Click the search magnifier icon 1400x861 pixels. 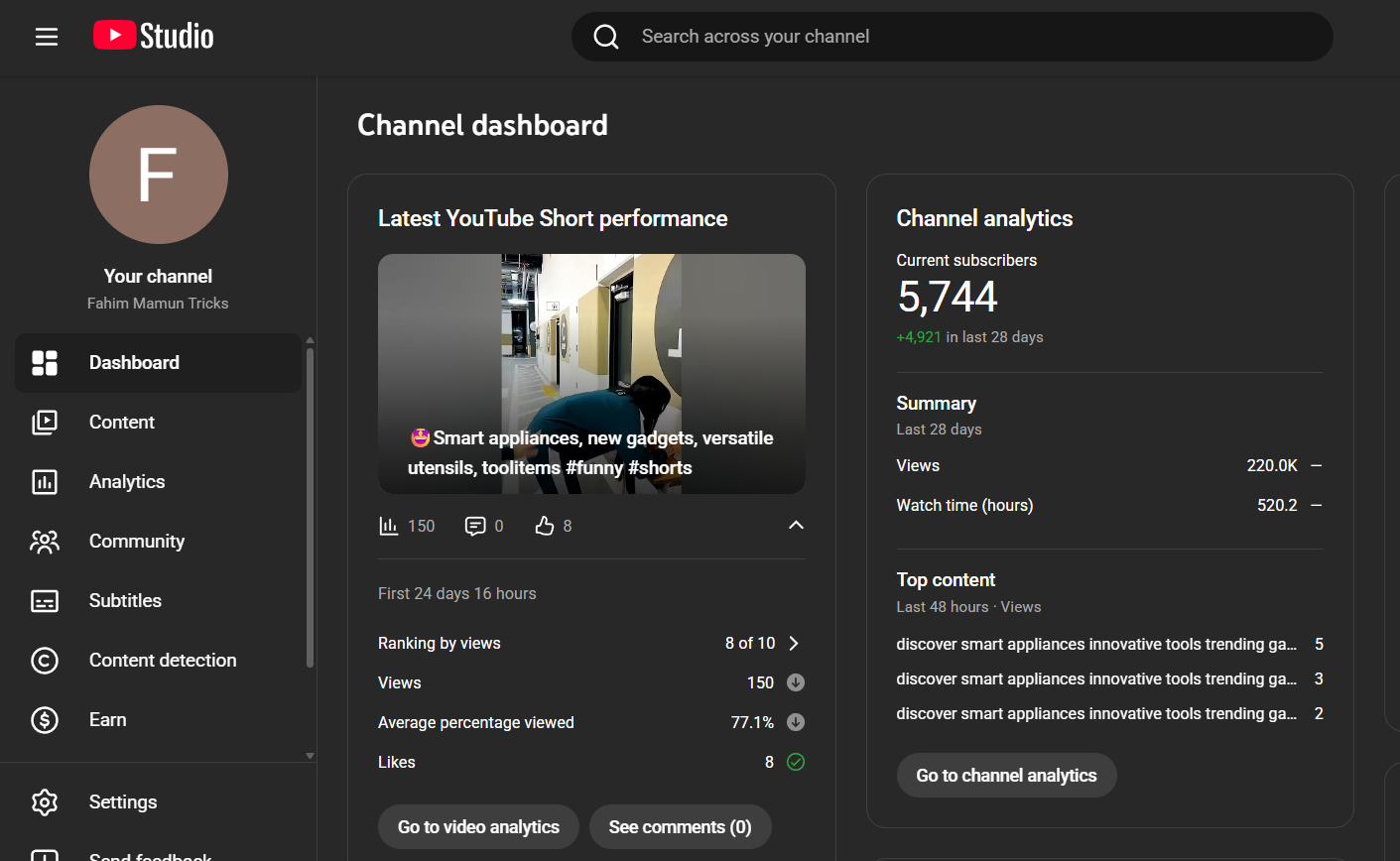point(606,37)
